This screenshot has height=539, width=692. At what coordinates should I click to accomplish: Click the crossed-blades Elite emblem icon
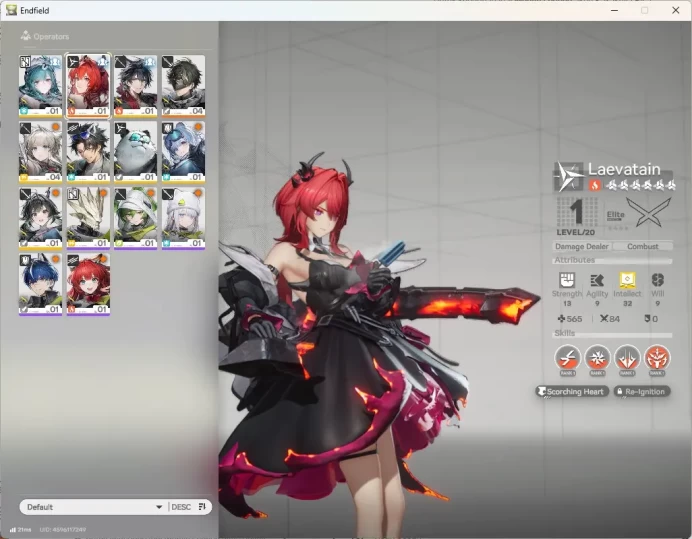click(649, 212)
